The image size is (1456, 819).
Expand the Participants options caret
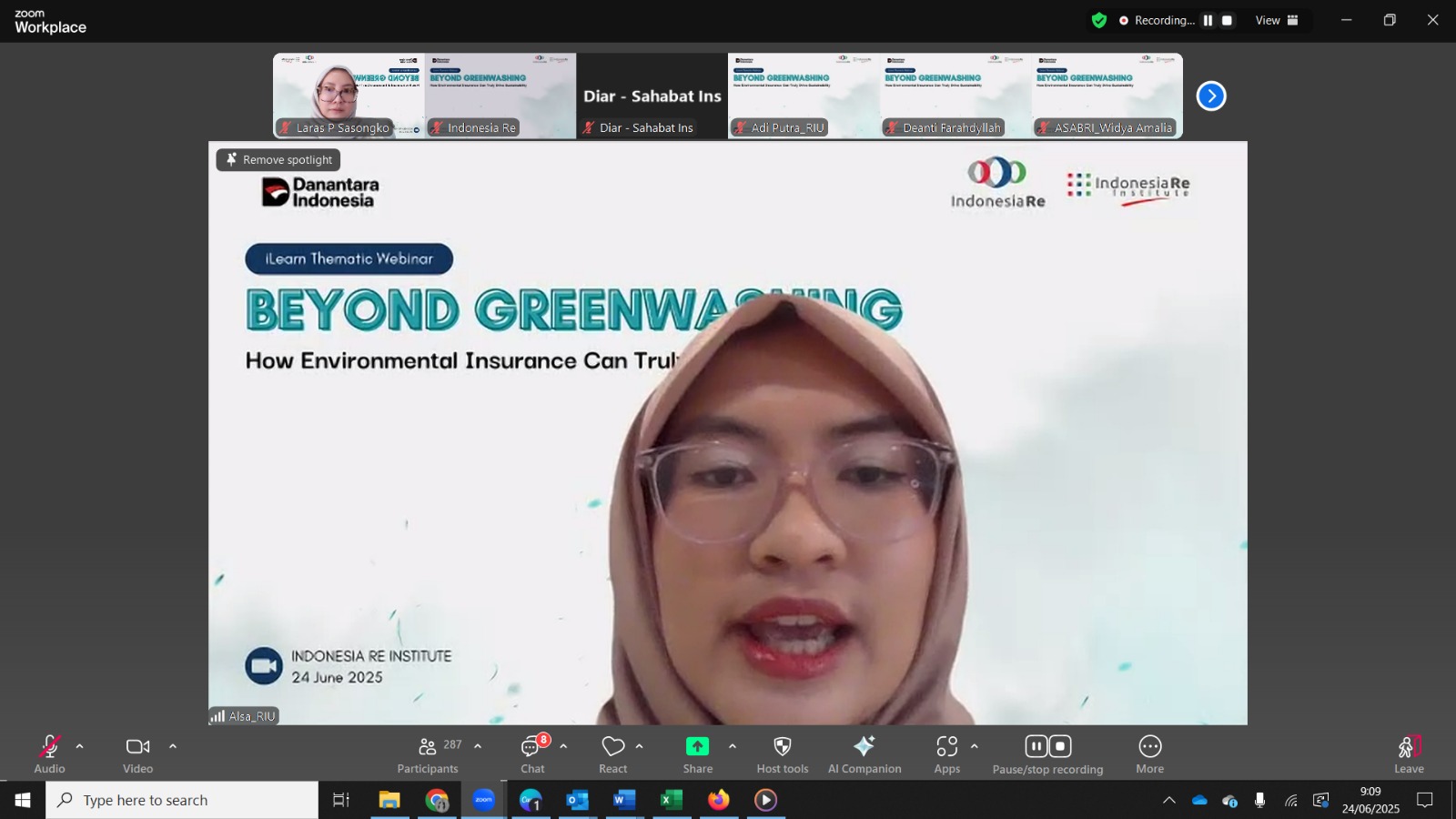tap(478, 746)
